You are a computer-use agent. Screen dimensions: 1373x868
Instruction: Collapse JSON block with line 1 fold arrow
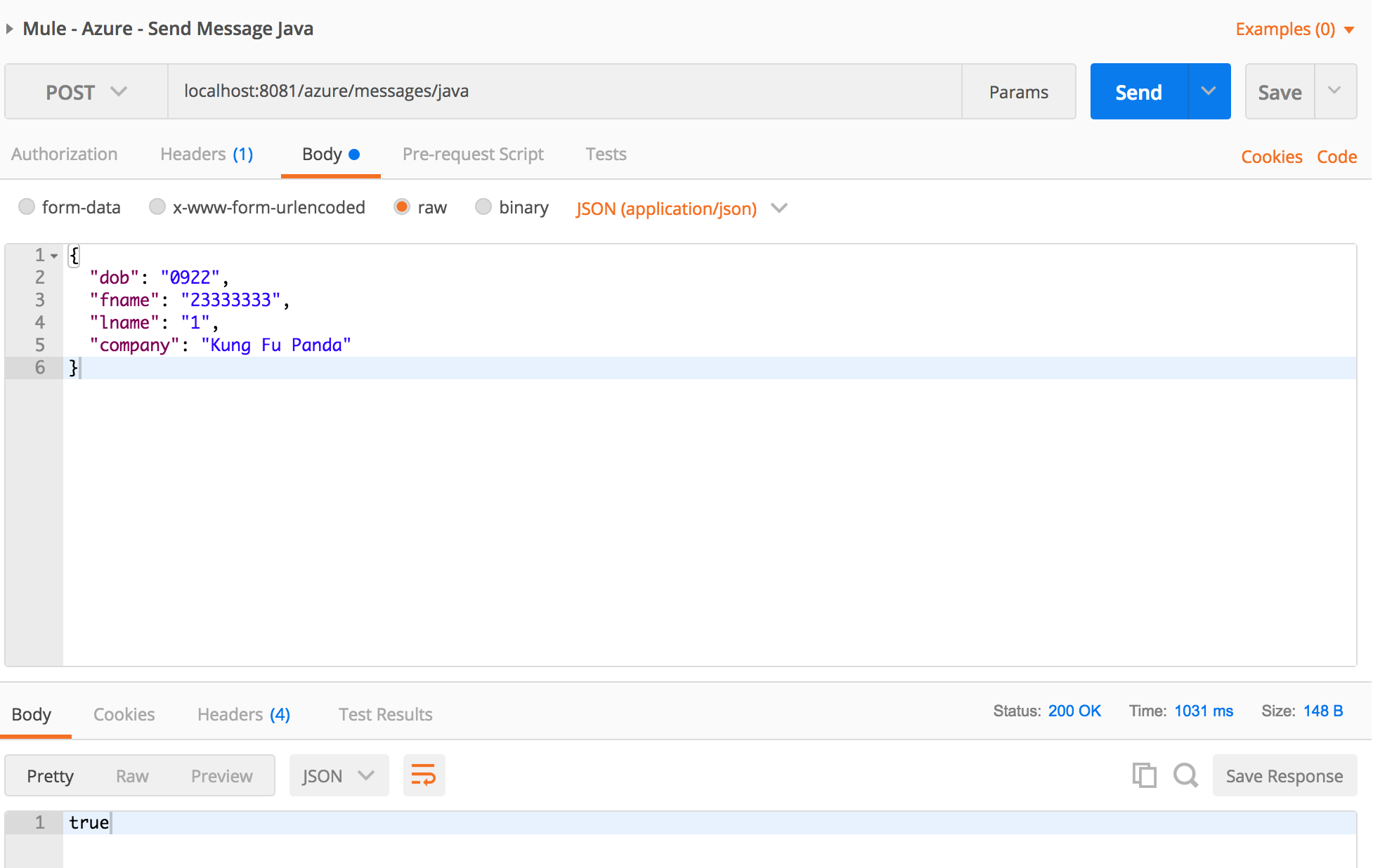pyautogui.click(x=54, y=256)
